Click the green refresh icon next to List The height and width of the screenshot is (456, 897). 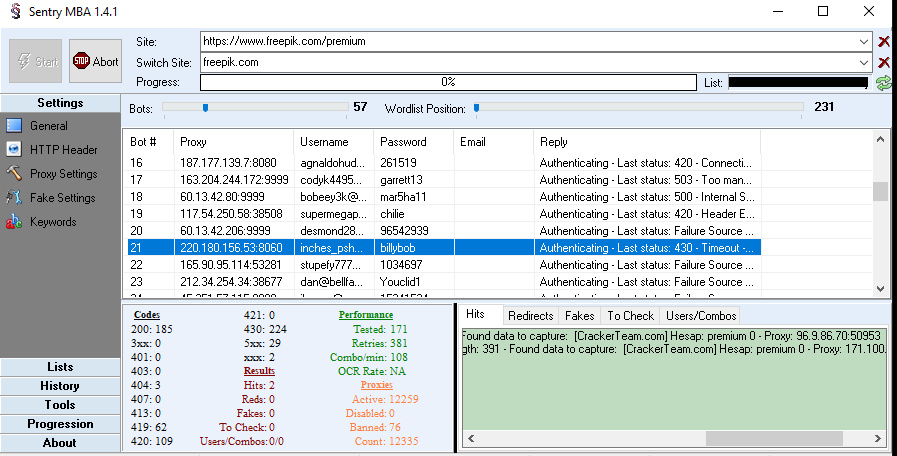[x=884, y=83]
